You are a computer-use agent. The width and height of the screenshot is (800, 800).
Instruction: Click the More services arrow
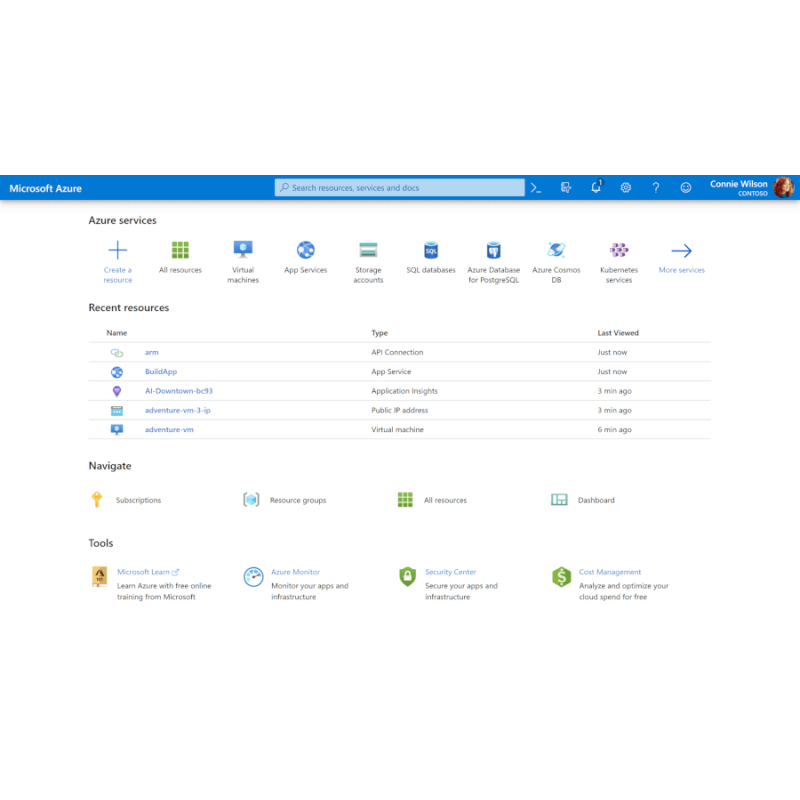click(682, 251)
